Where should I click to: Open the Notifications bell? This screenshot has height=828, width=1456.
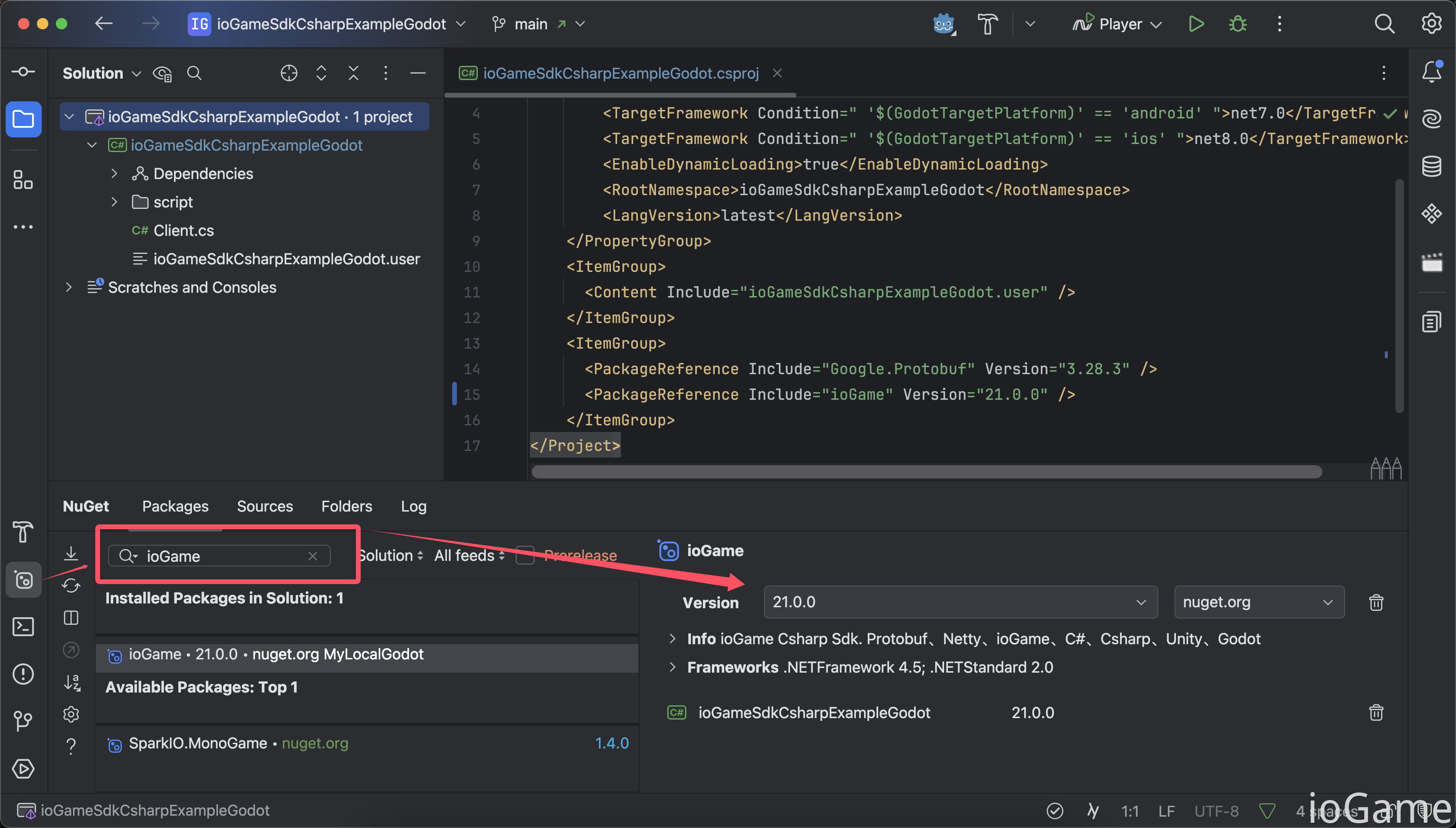(x=1431, y=72)
